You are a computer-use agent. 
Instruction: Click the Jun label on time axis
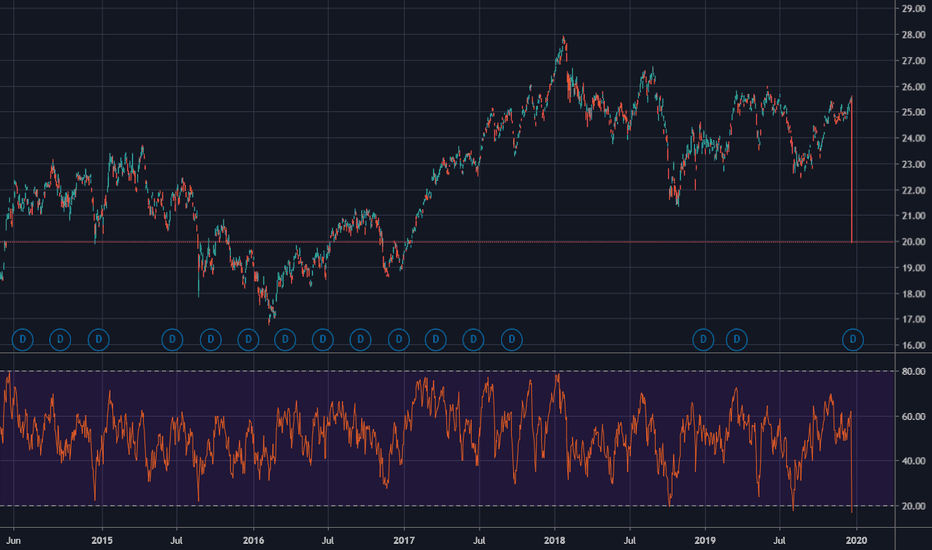coord(13,540)
